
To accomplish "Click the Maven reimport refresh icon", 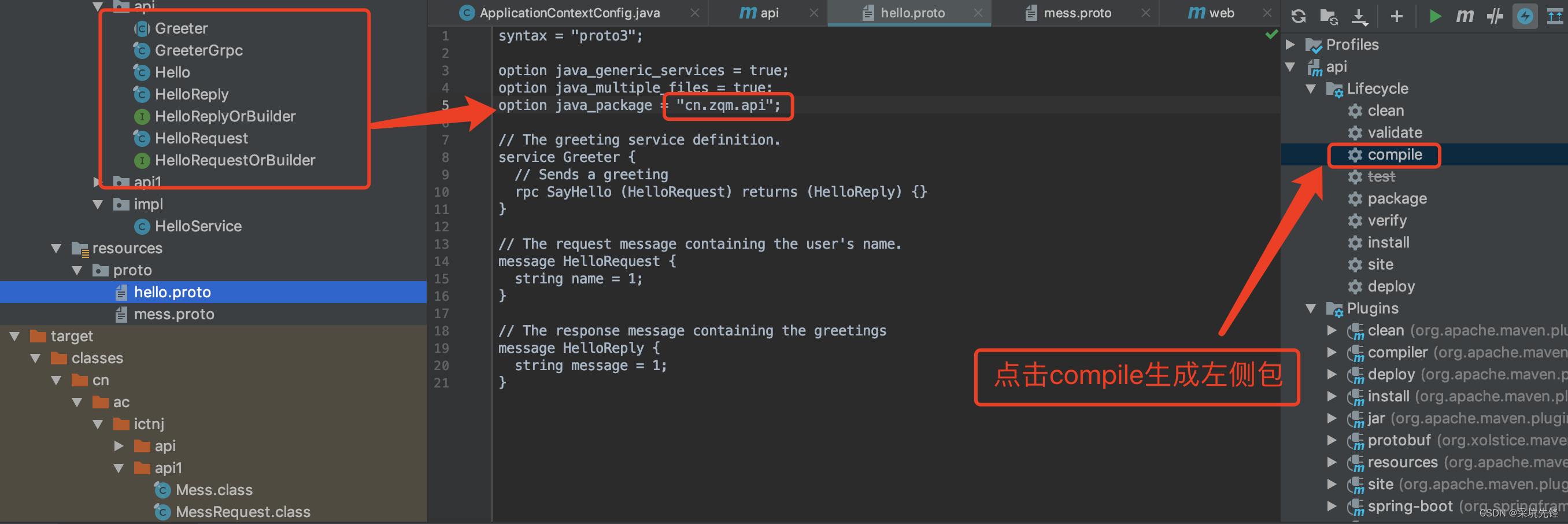I will (1299, 16).
